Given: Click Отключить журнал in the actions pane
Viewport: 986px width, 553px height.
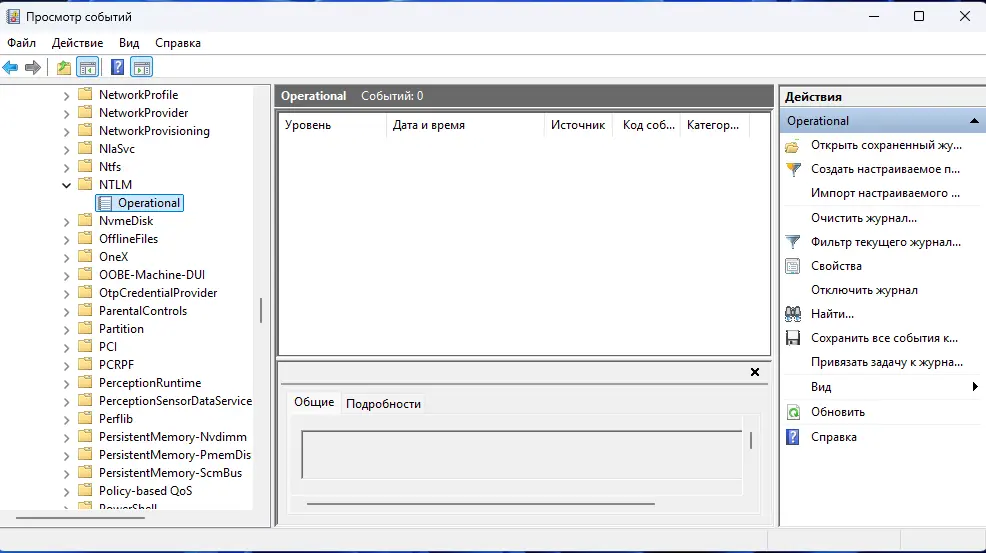Looking at the screenshot, I should [864, 290].
